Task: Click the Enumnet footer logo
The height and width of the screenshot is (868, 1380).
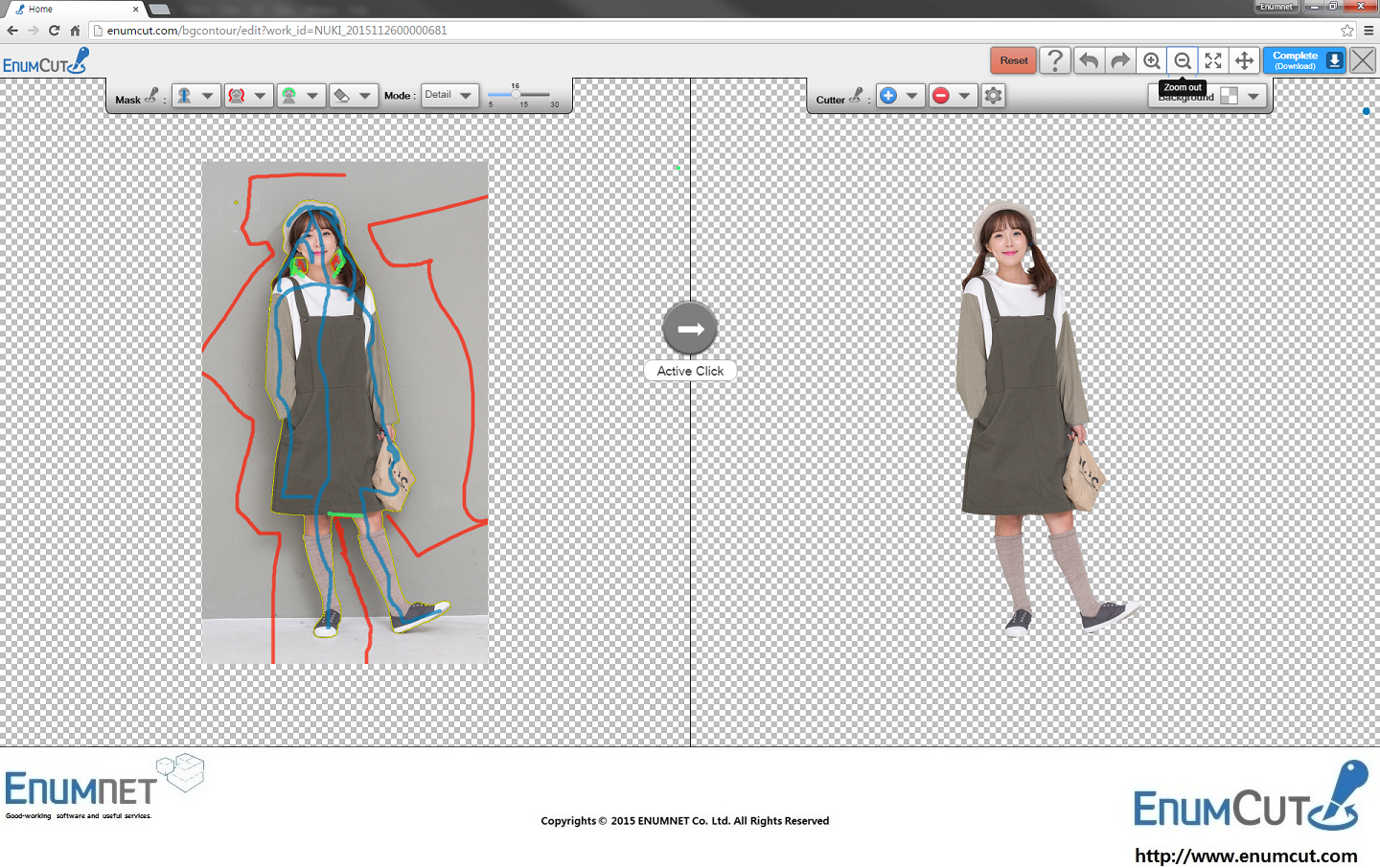Action: [x=103, y=787]
